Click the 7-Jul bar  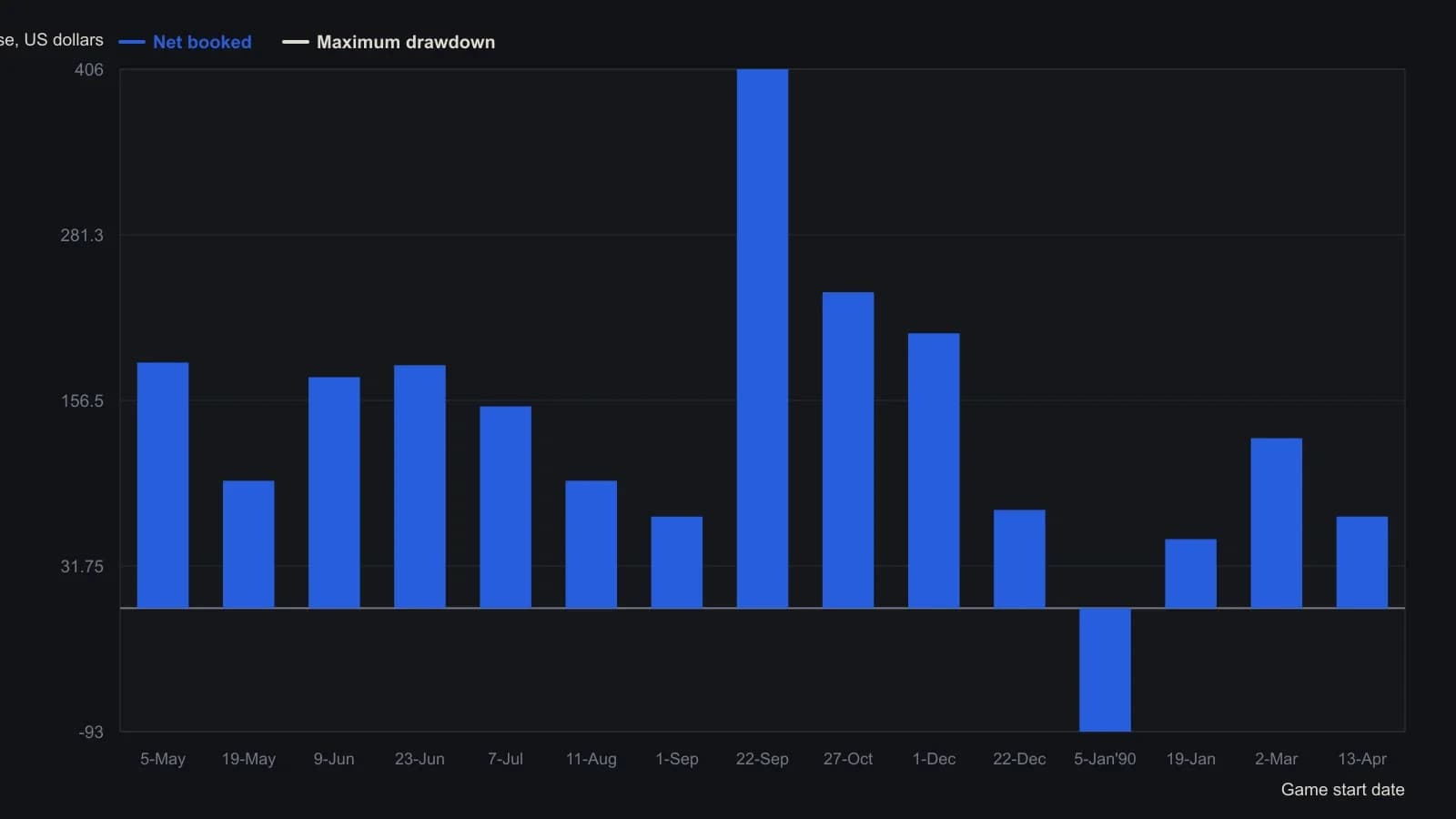click(505, 507)
